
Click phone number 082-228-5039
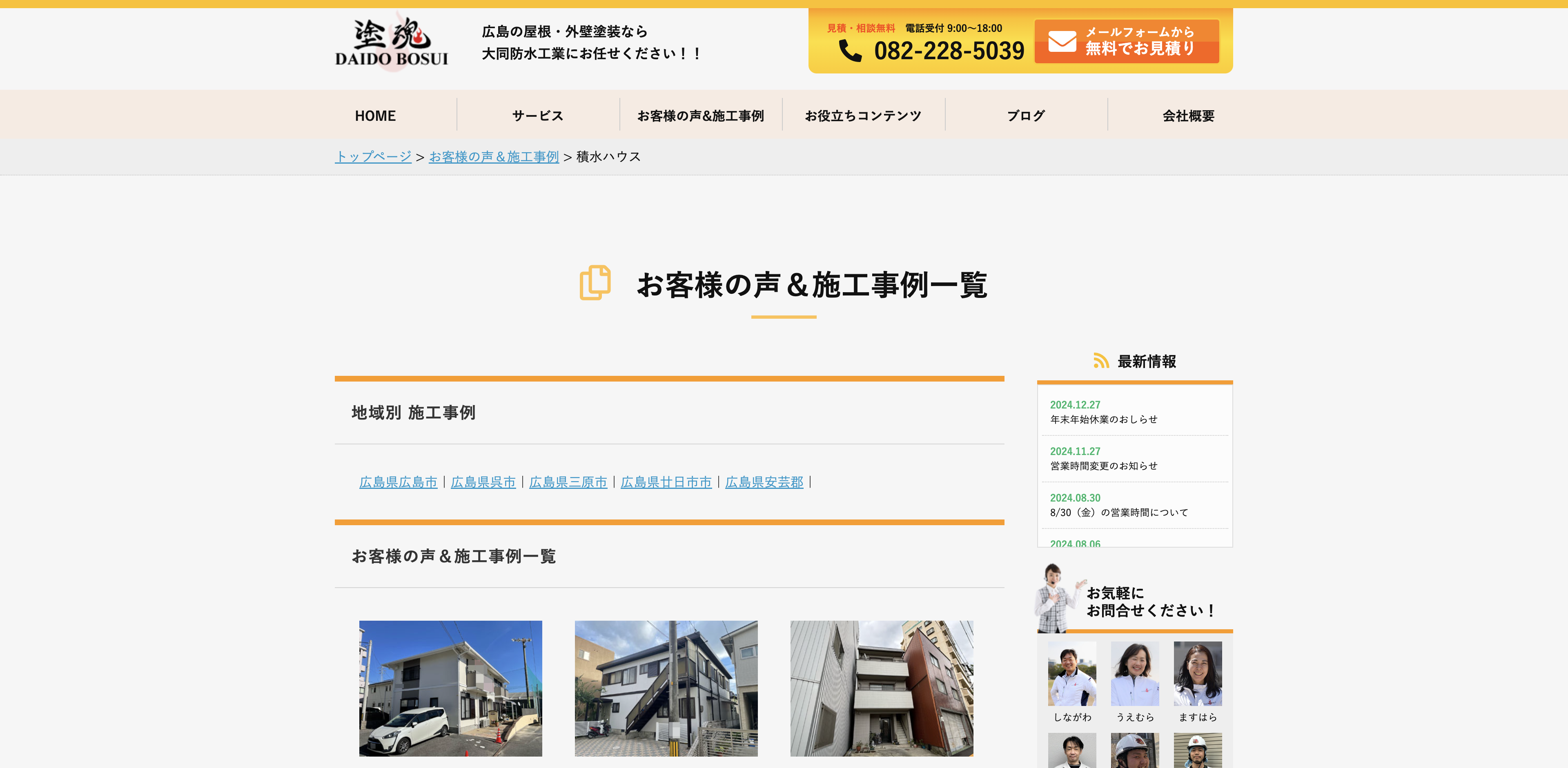point(949,51)
